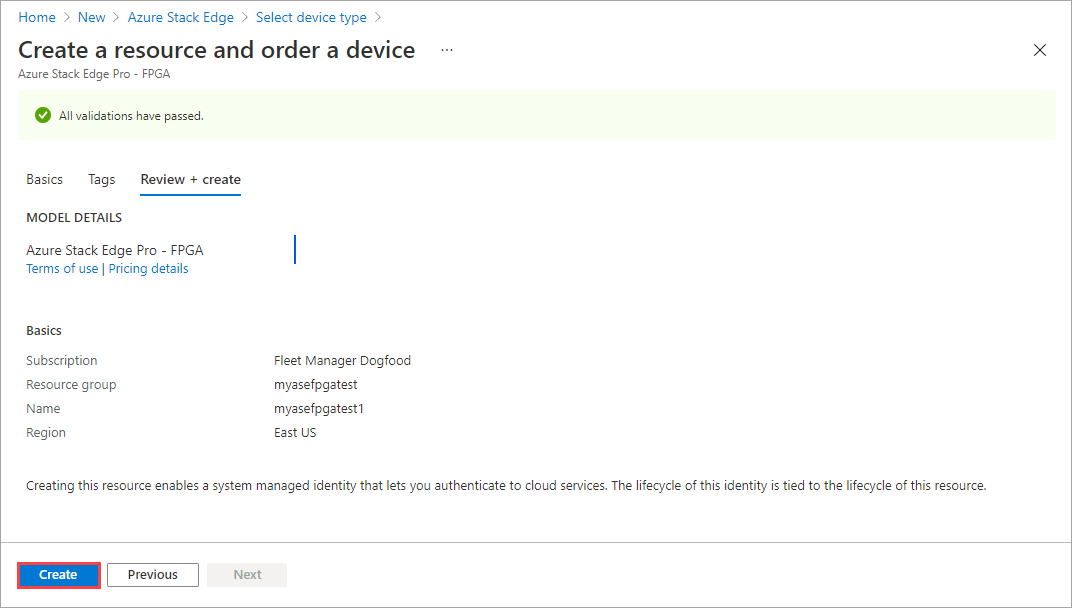1072x608 pixels.
Task: Click the East US region value
Action: [x=297, y=432]
